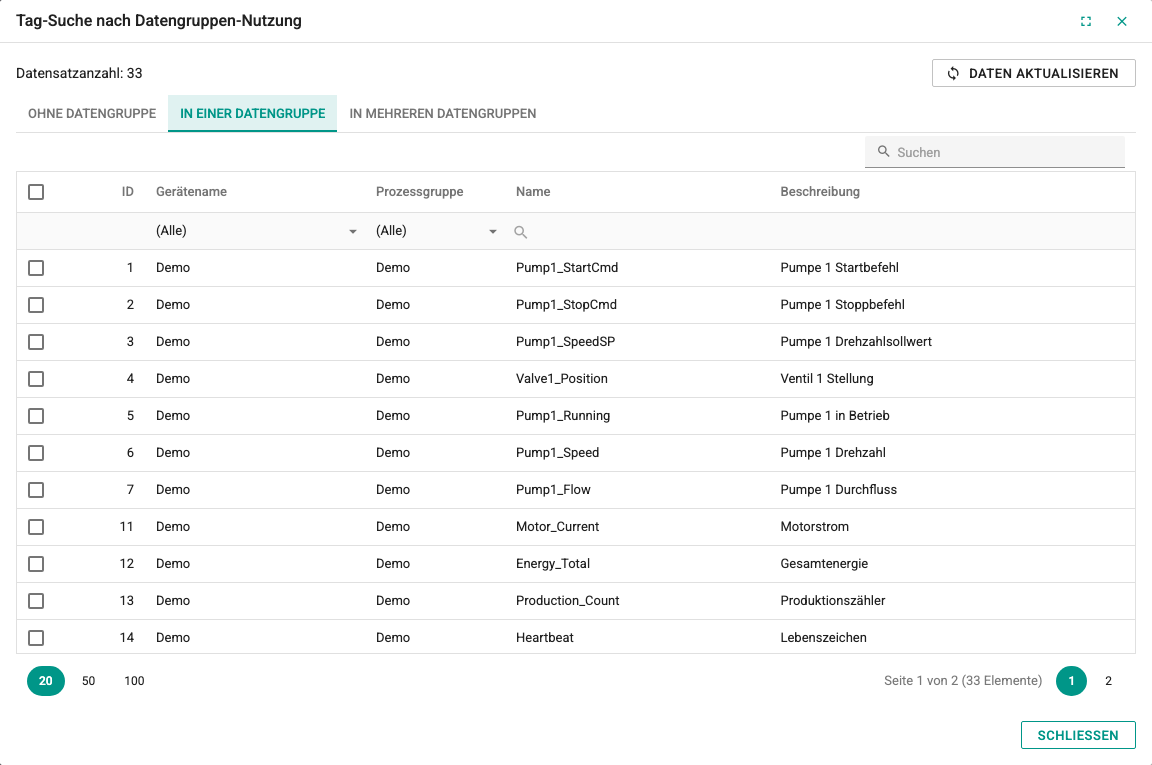The width and height of the screenshot is (1152, 765).
Task: Close the Tag-Suche dialog with X icon
Action: [1122, 21]
